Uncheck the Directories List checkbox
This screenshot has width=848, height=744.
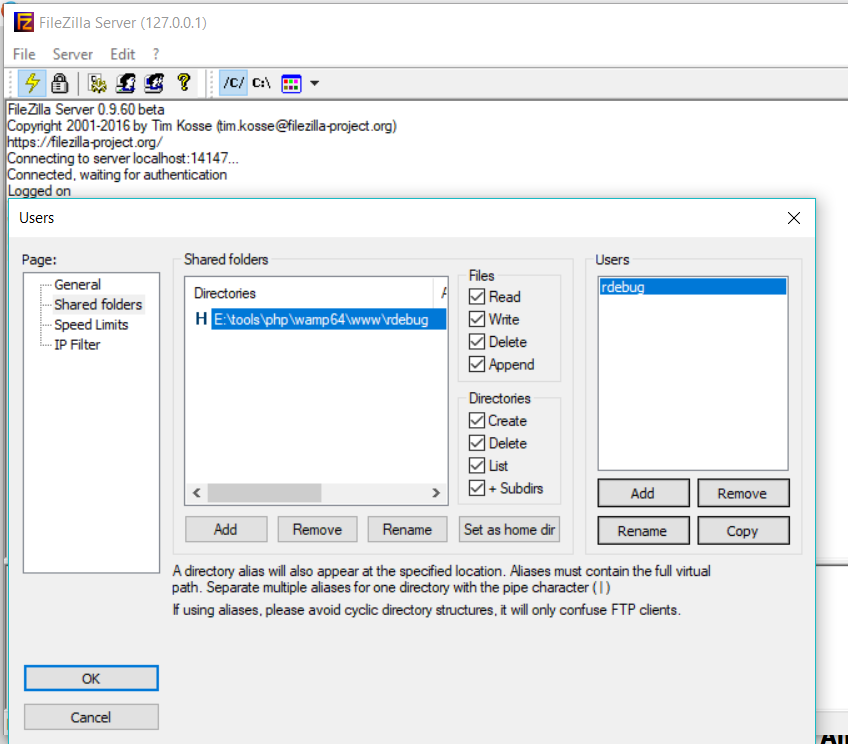pyautogui.click(x=476, y=466)
